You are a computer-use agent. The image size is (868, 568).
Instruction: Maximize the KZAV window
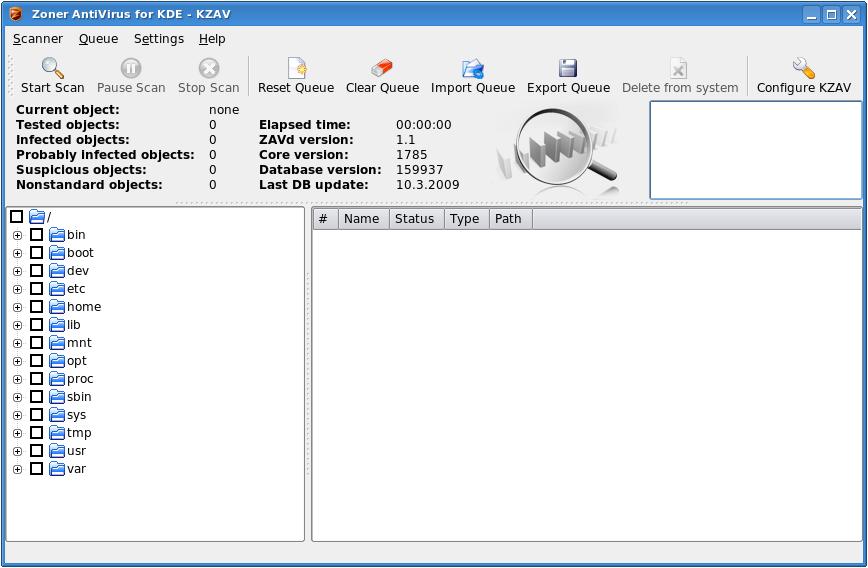(x=831, y=14)
